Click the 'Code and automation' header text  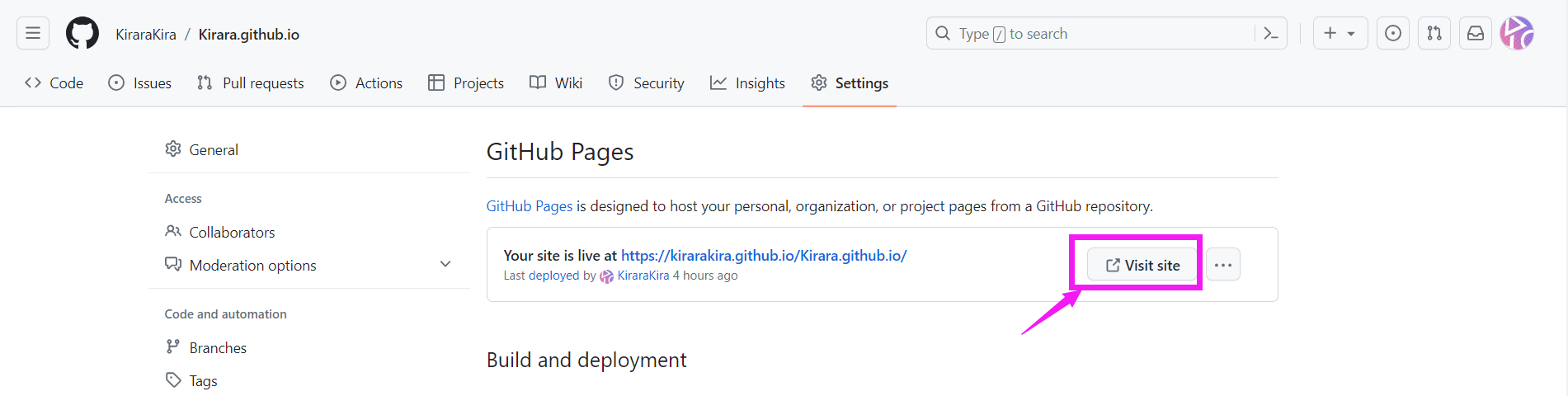[x=226, y=314]
